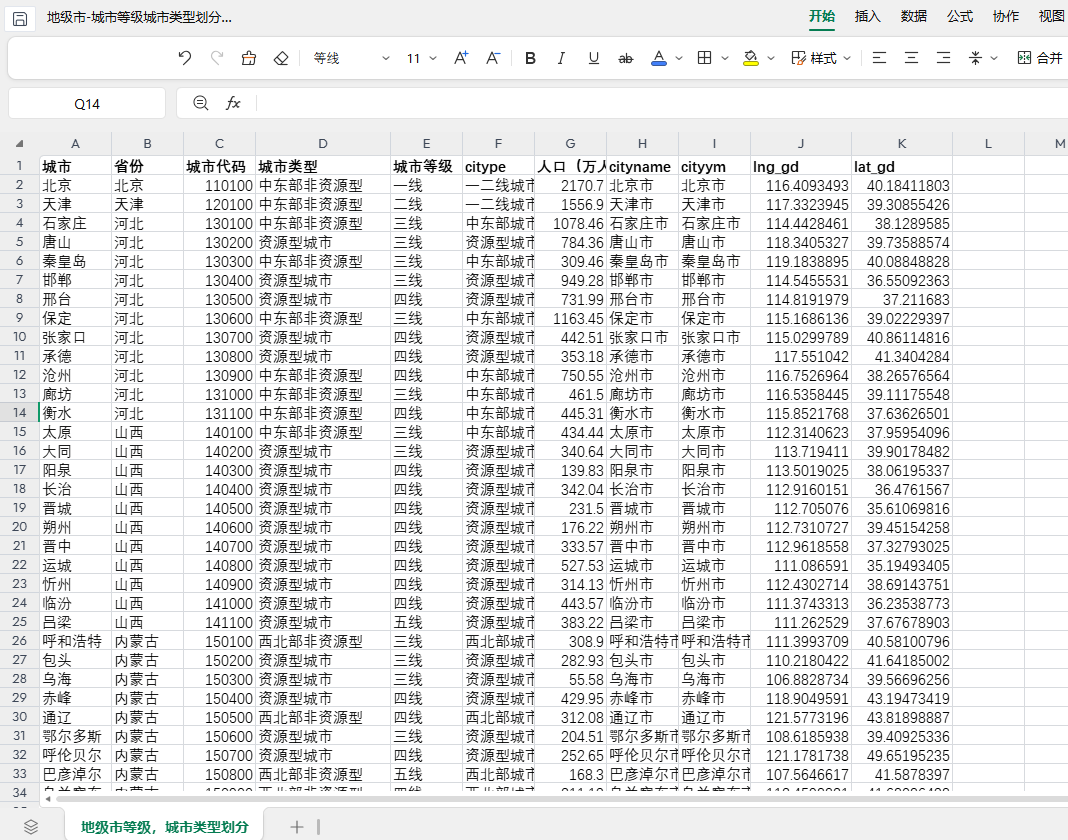Toggle strikethrough formatting
1068x840 pixels.
pyautogui.click(x=626, y=58)
